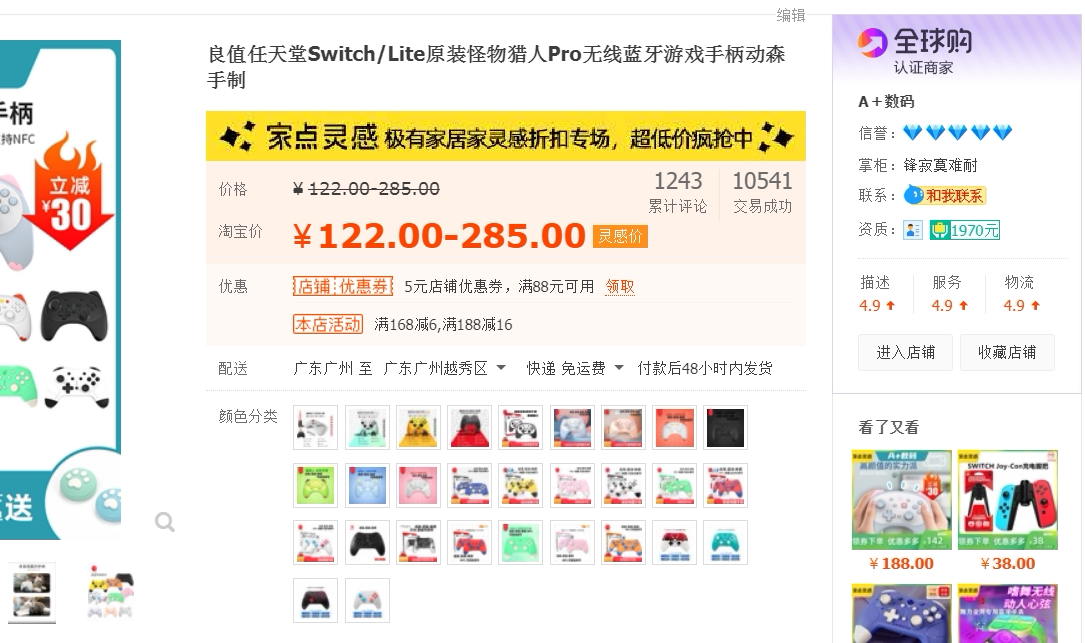Click the 店铺优惠券 coupon tag
Image resolution: width=1085 pixels, height=643 pixels.
click(x=343, y=286)
